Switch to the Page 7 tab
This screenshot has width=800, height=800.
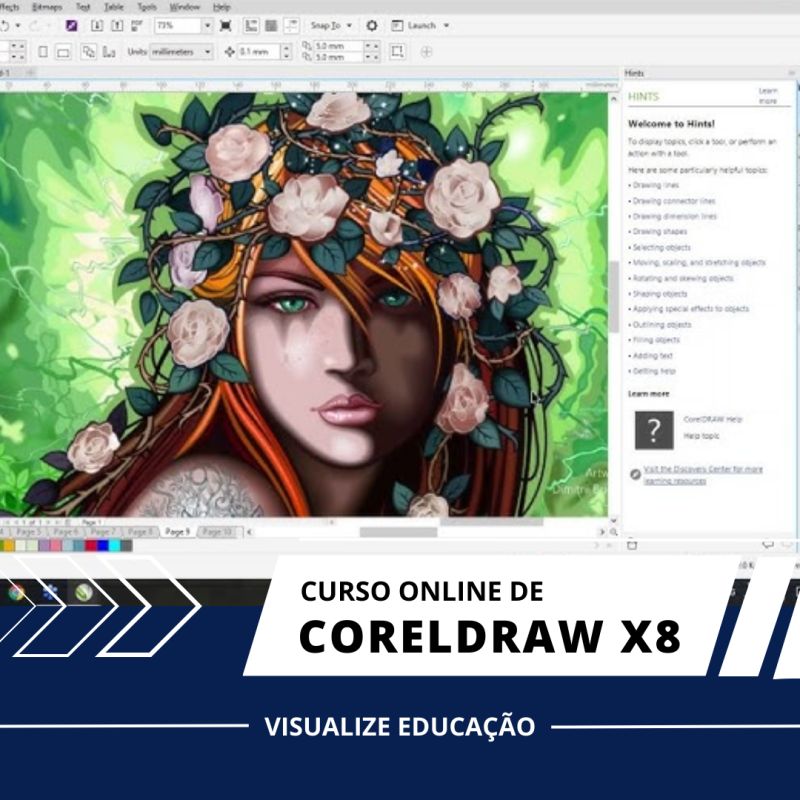[x=103, y=532]
